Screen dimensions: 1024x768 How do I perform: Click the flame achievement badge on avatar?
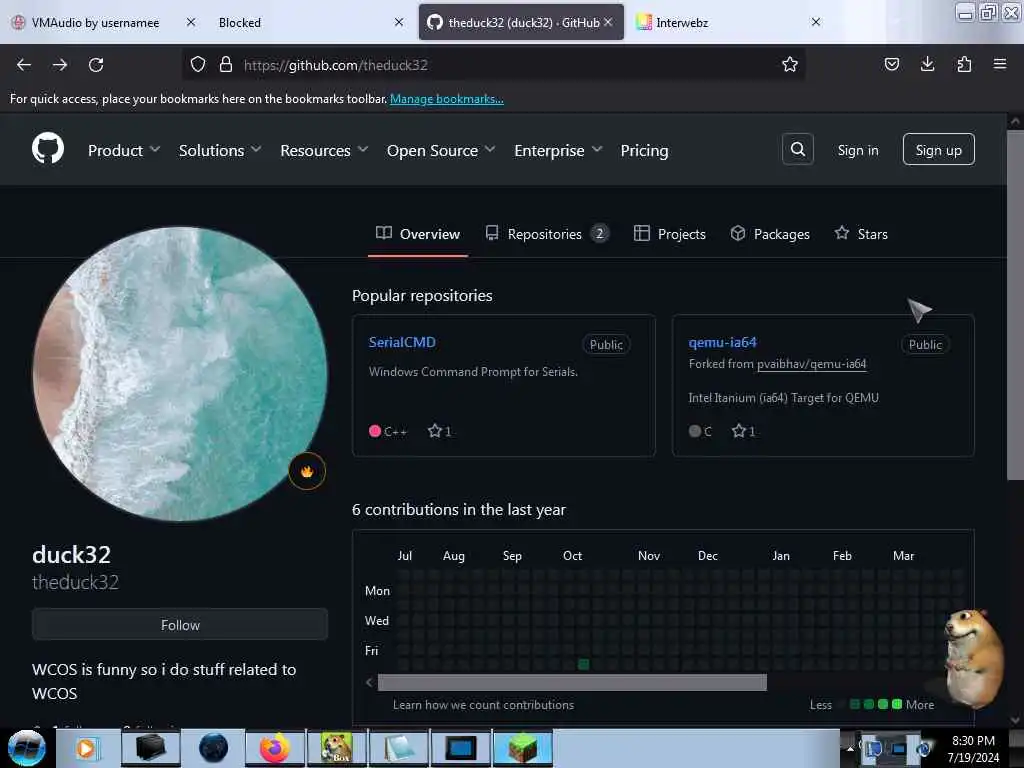pos(307,471)
